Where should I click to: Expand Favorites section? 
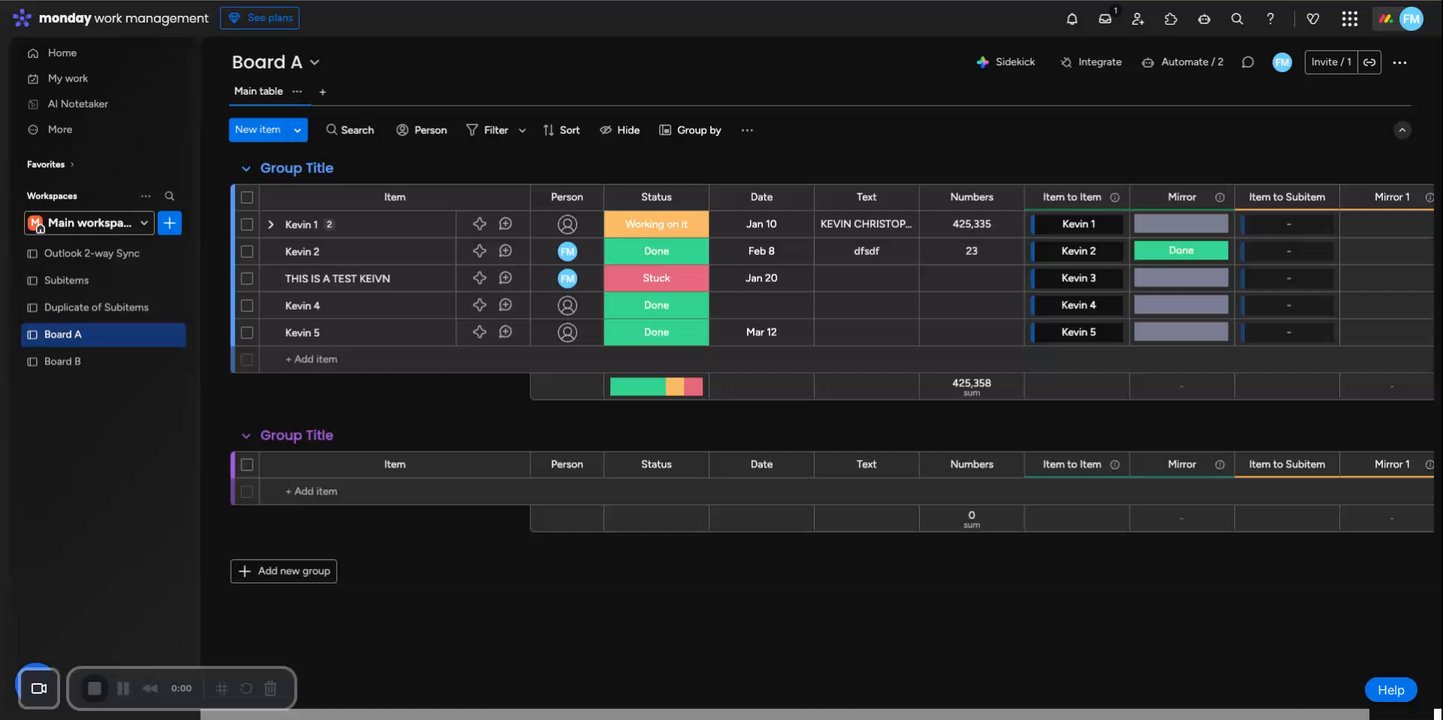[50, 164]
